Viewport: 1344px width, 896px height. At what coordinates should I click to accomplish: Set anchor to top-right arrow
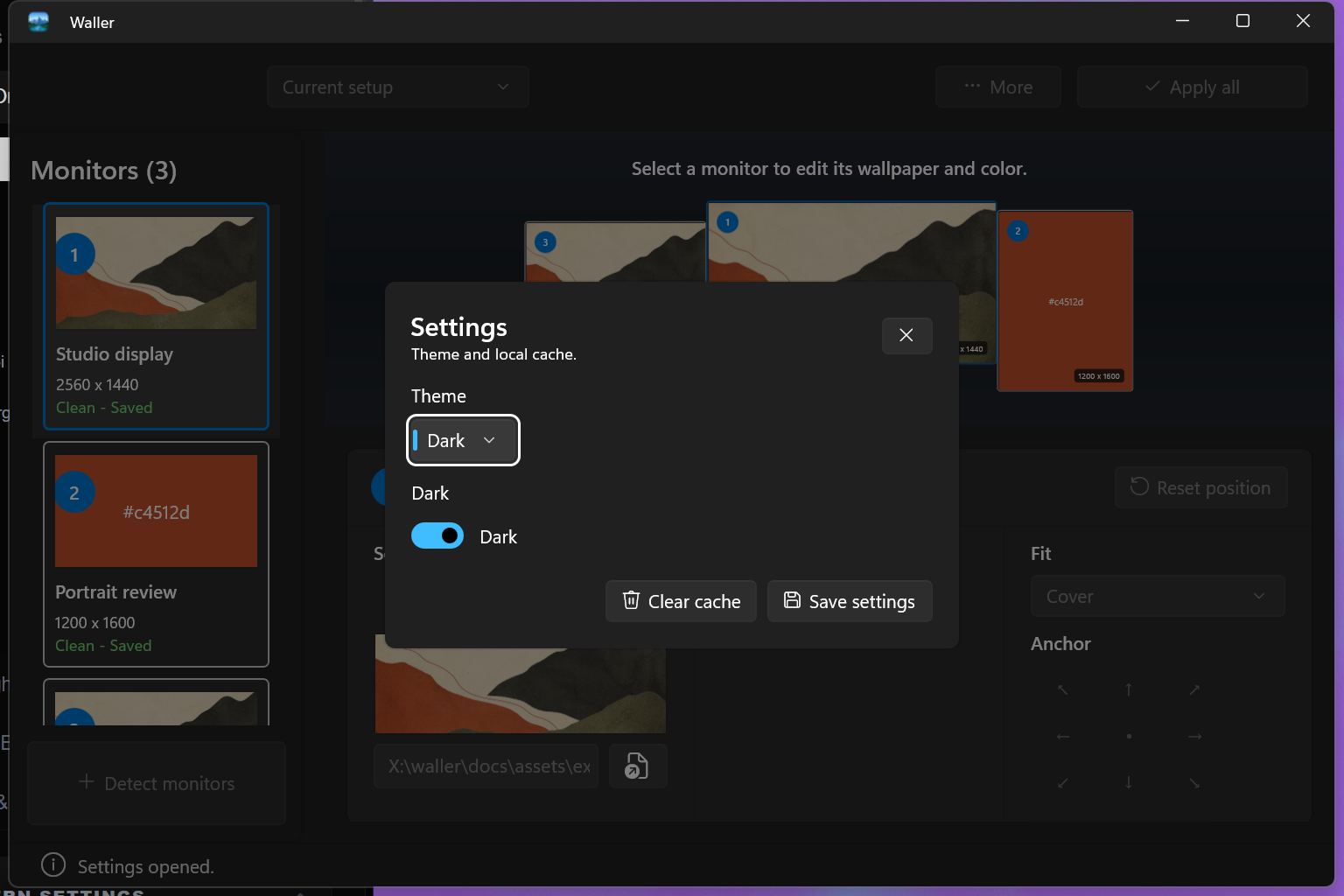click(1194, 690)
